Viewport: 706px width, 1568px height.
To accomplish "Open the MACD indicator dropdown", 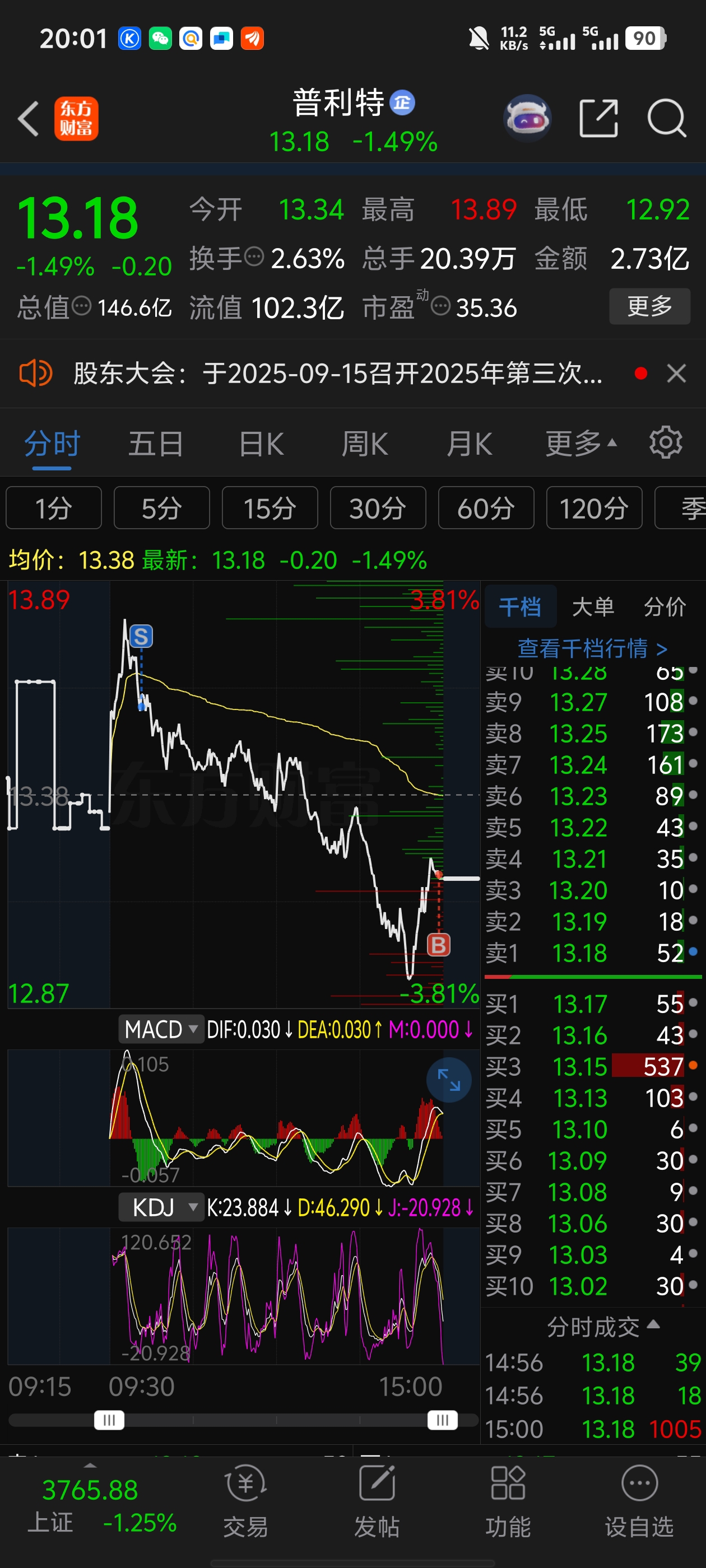I will [x=161, y=1029].
